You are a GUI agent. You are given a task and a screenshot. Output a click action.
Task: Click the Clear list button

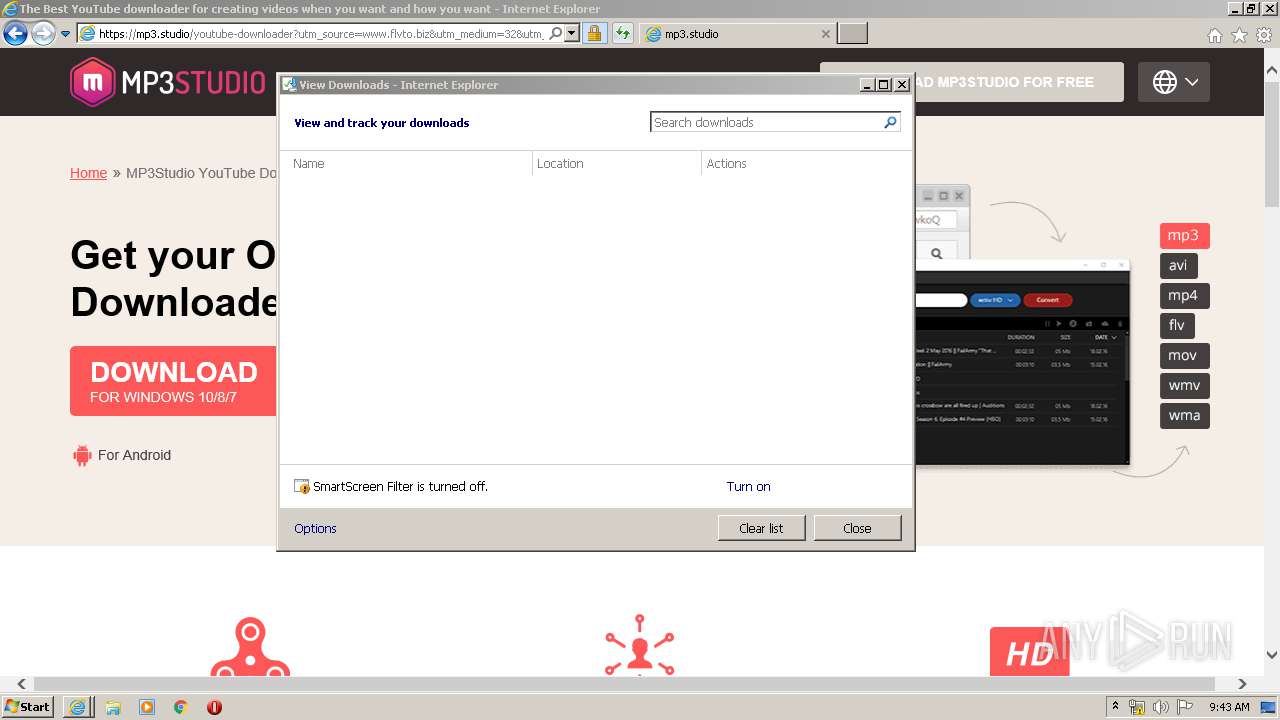point(761,528)
